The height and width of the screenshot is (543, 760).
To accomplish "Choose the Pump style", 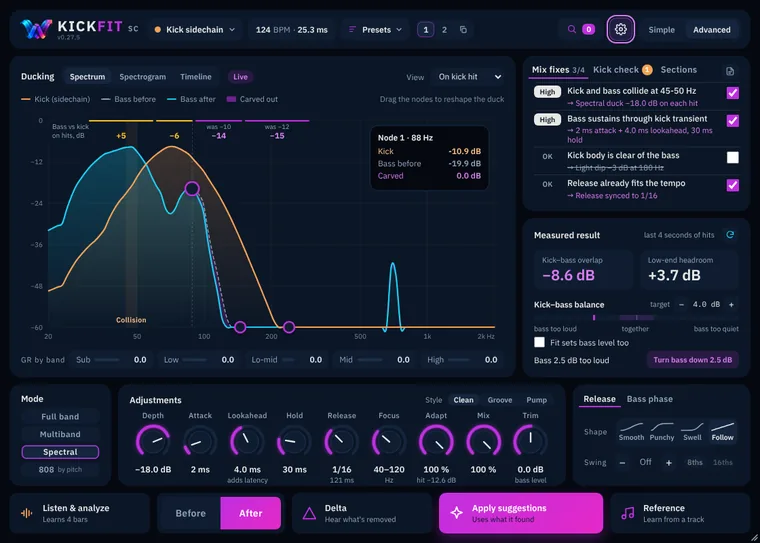I will pyautogui.click(x=537, y=400).
